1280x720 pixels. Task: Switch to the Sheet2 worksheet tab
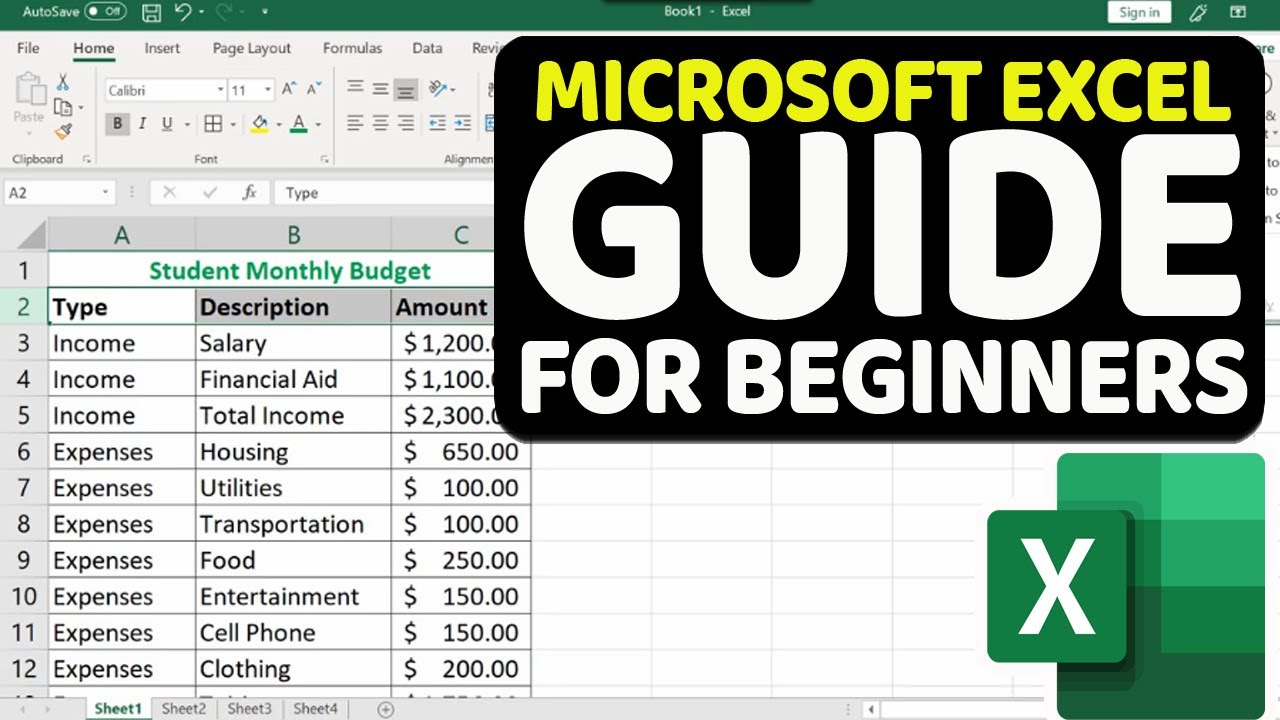pos(184,709)
